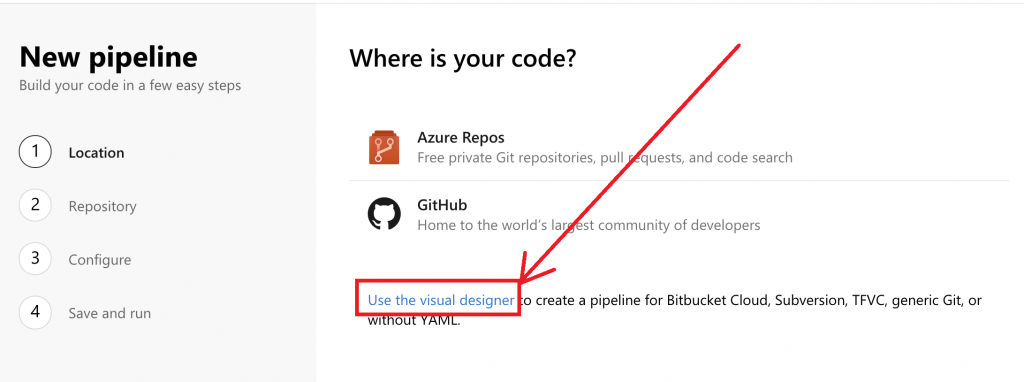Click the without YAML text

click(414, 321)
